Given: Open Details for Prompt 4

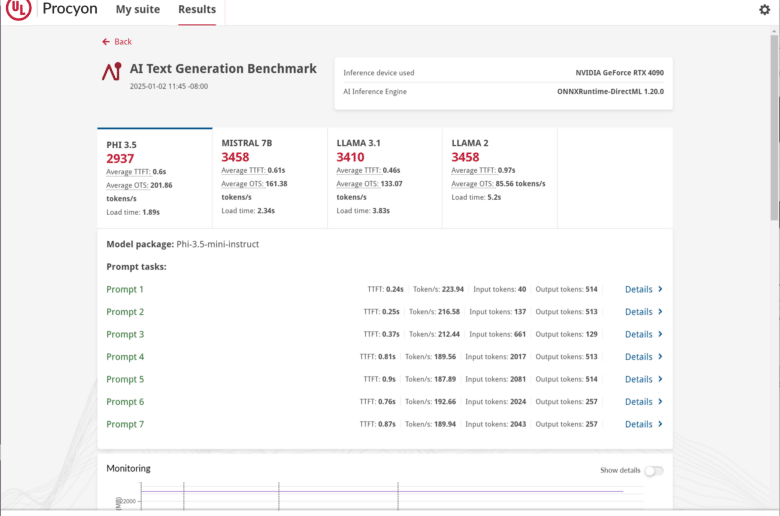Looking at the screenshot, I should 639,357.
